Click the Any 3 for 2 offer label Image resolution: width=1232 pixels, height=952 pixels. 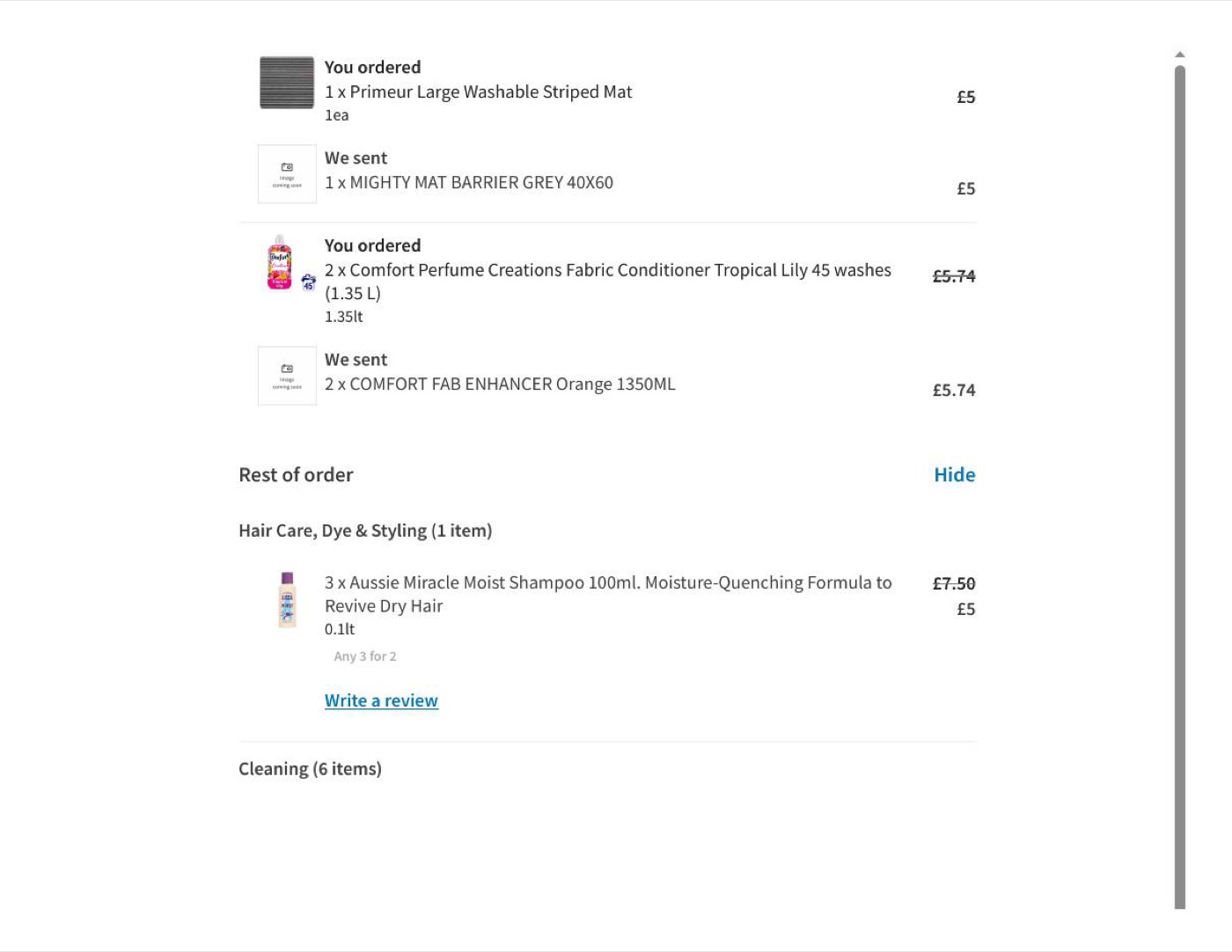365,656
